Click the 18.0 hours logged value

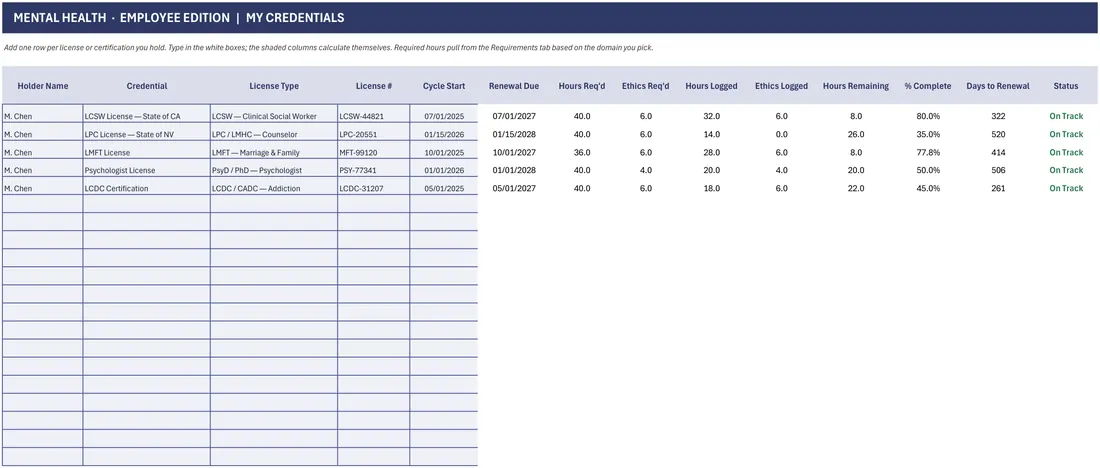click(711, 188)
